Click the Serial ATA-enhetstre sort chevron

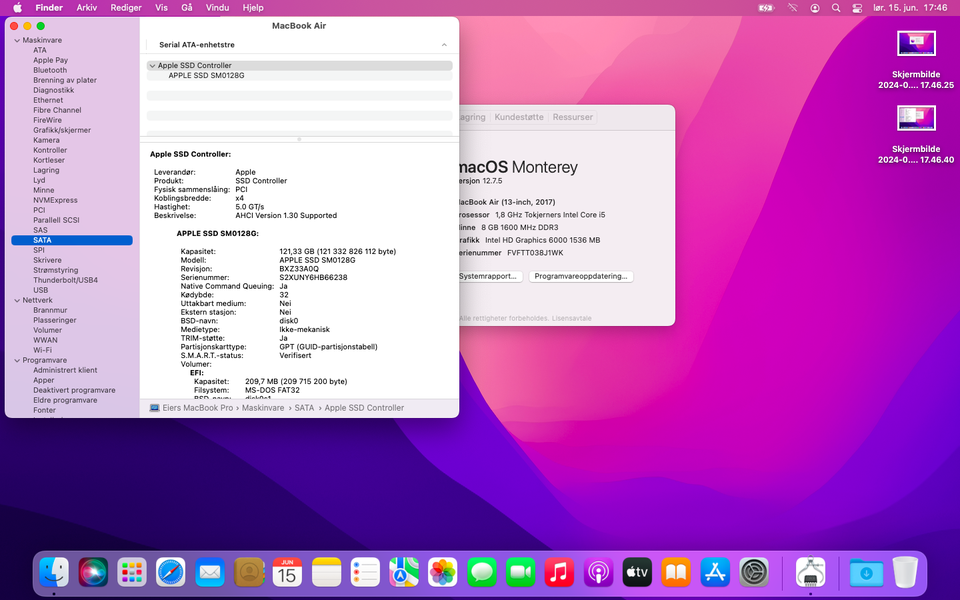click(444, 45)
